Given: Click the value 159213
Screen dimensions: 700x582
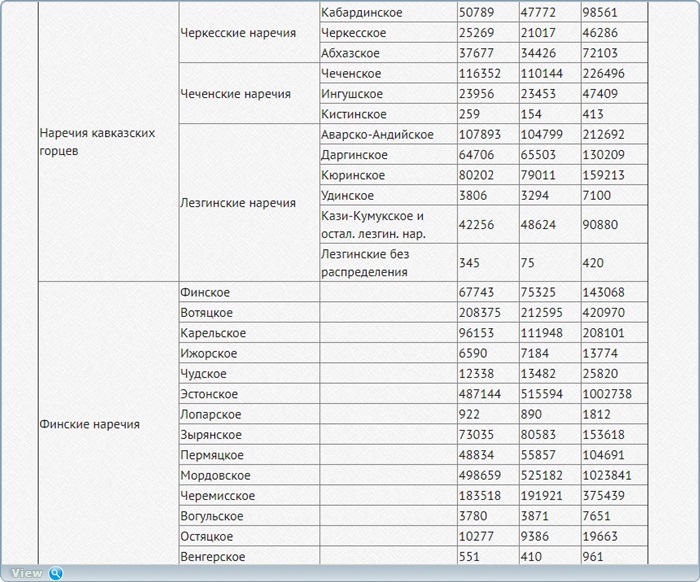Looking at the screenshot, I should [603, 175].
